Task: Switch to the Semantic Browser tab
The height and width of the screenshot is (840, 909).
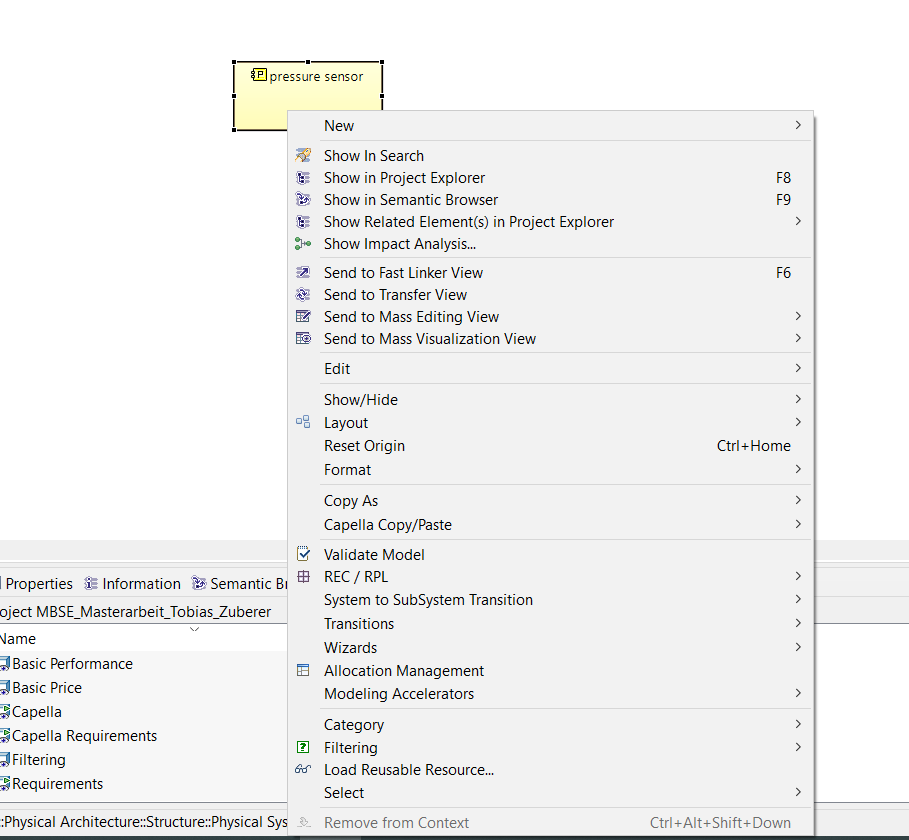Action: coord(239,583)
